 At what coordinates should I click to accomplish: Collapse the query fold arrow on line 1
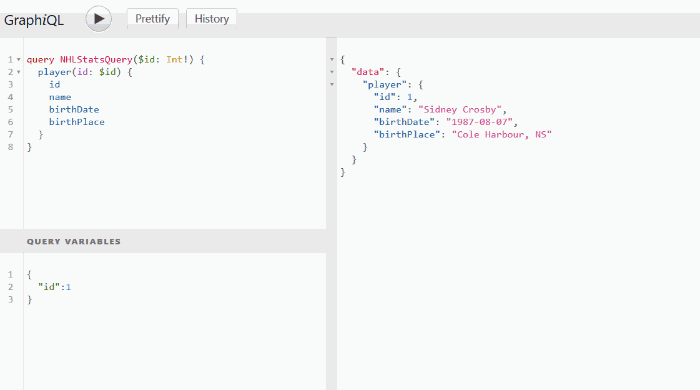19,59
